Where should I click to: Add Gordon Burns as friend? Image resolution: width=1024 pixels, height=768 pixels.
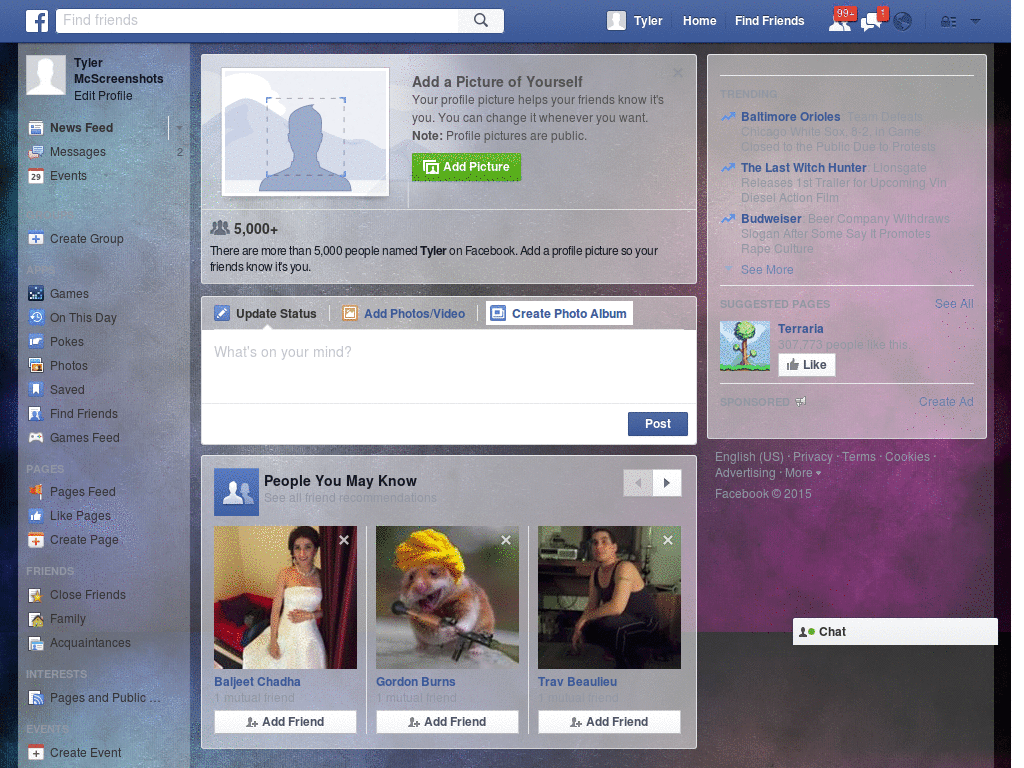(x=447, y=722)
